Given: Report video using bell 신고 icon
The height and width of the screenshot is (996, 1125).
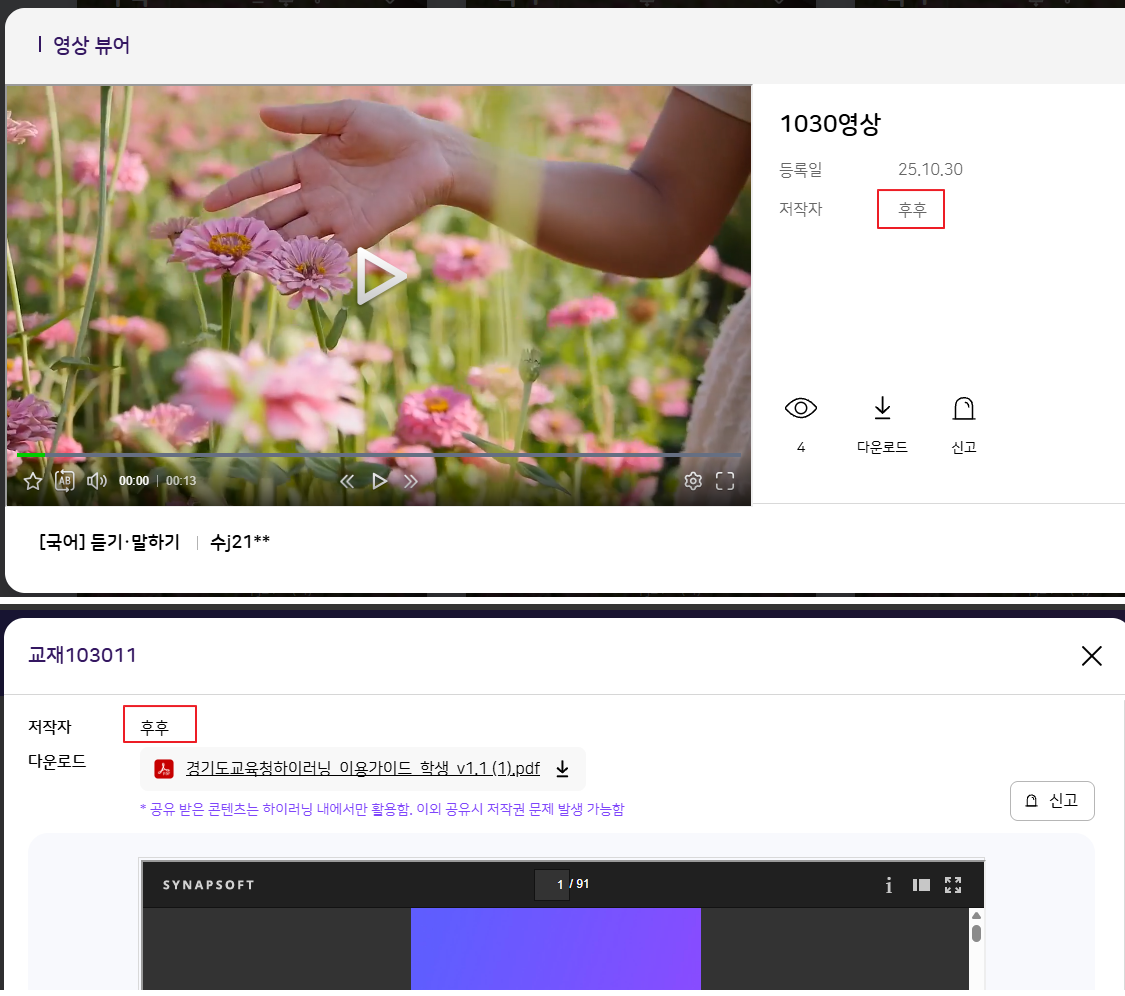Looking at the screenshot, I should (x=964, y=420).
